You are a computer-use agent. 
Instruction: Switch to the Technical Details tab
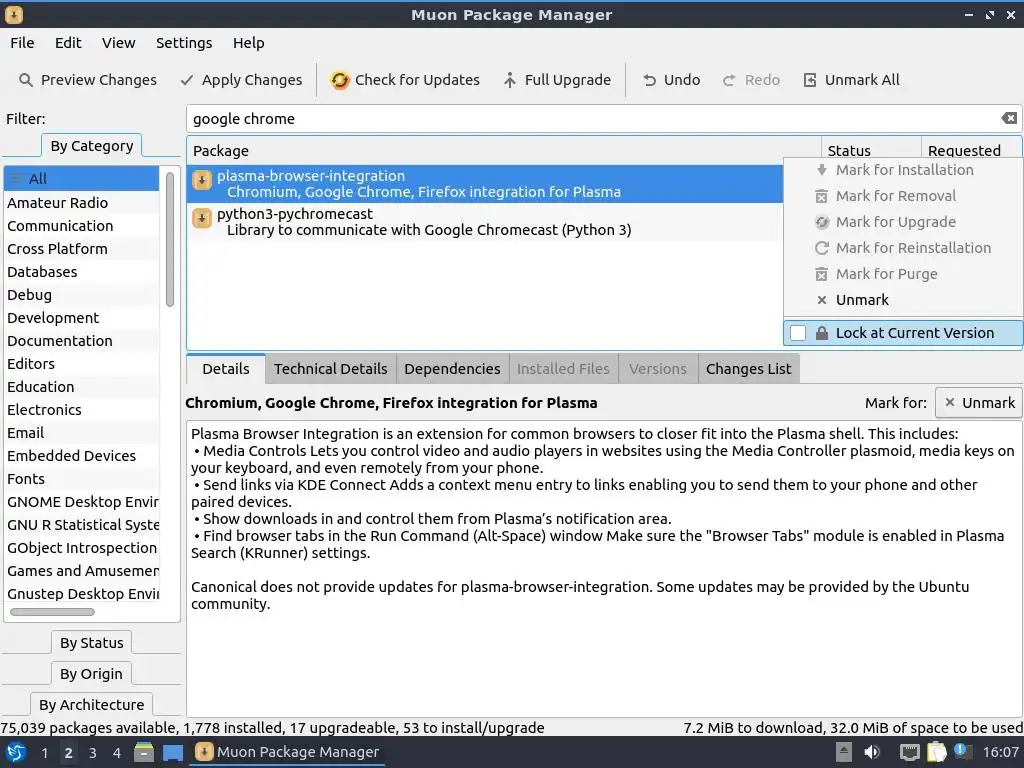[x=330, y=369]
